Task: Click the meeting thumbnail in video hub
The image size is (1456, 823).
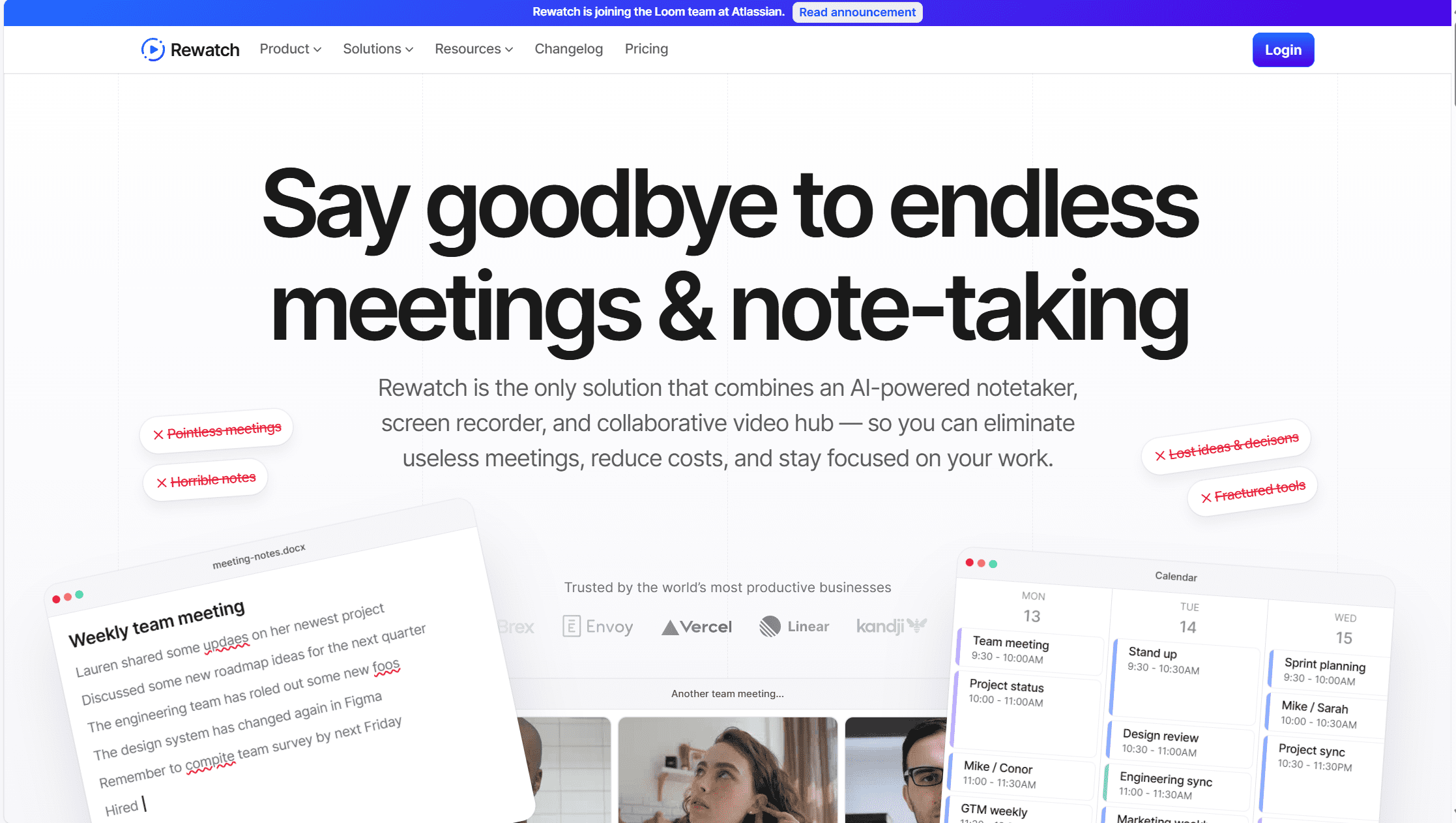Action: 727,770
